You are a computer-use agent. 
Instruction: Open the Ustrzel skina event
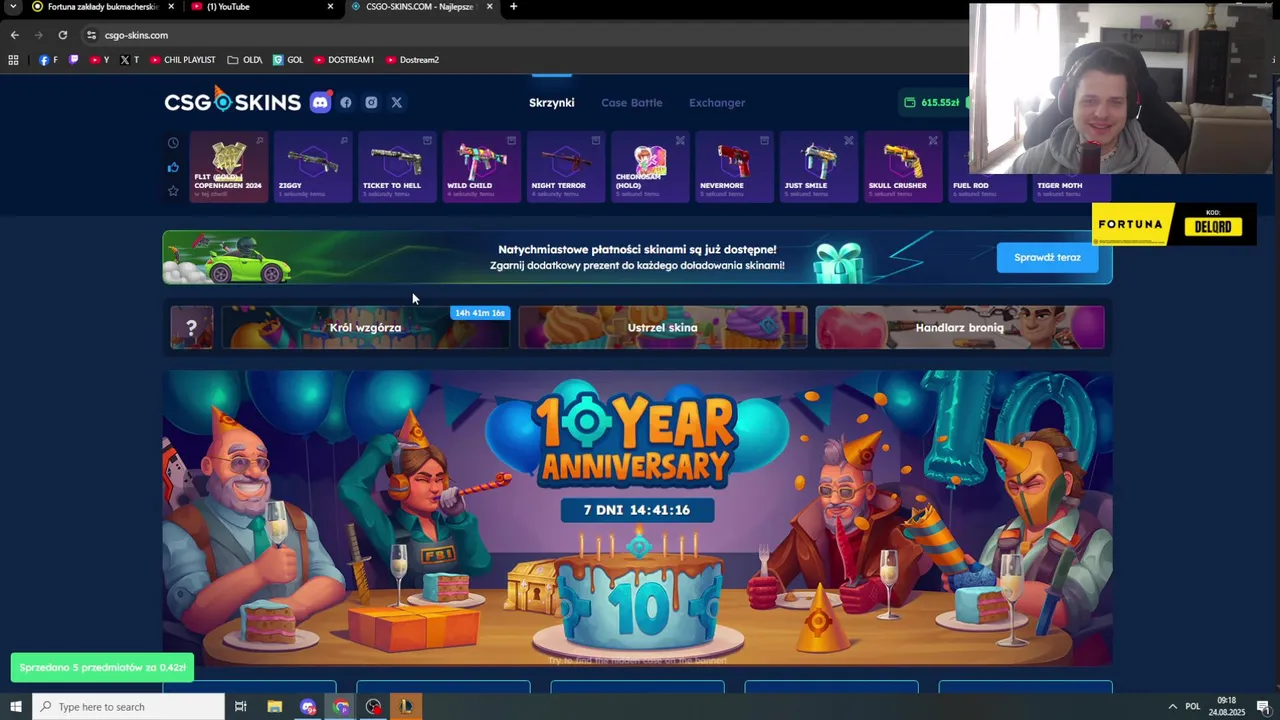pos(662,328)
